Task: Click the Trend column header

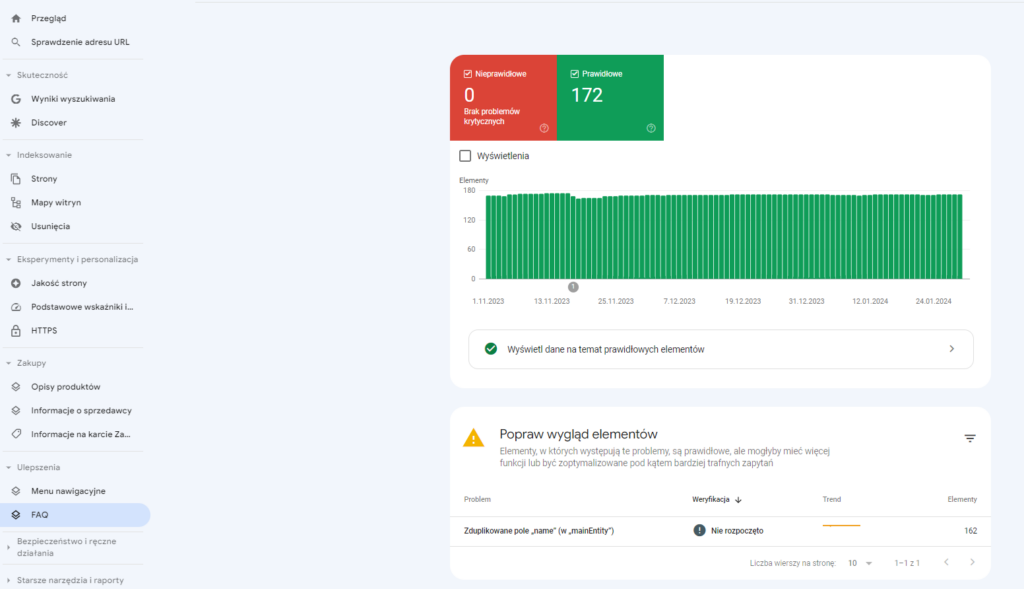Action: (x=831, y=500)
